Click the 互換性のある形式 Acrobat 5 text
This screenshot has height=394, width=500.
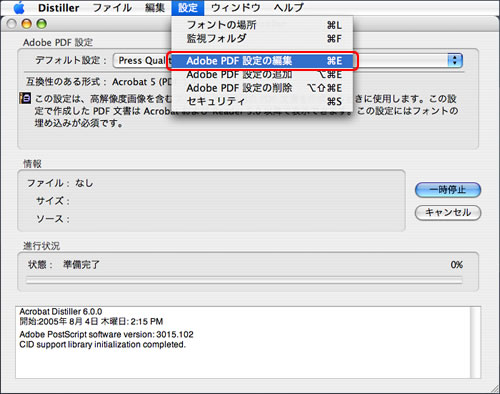click(99, 82)
